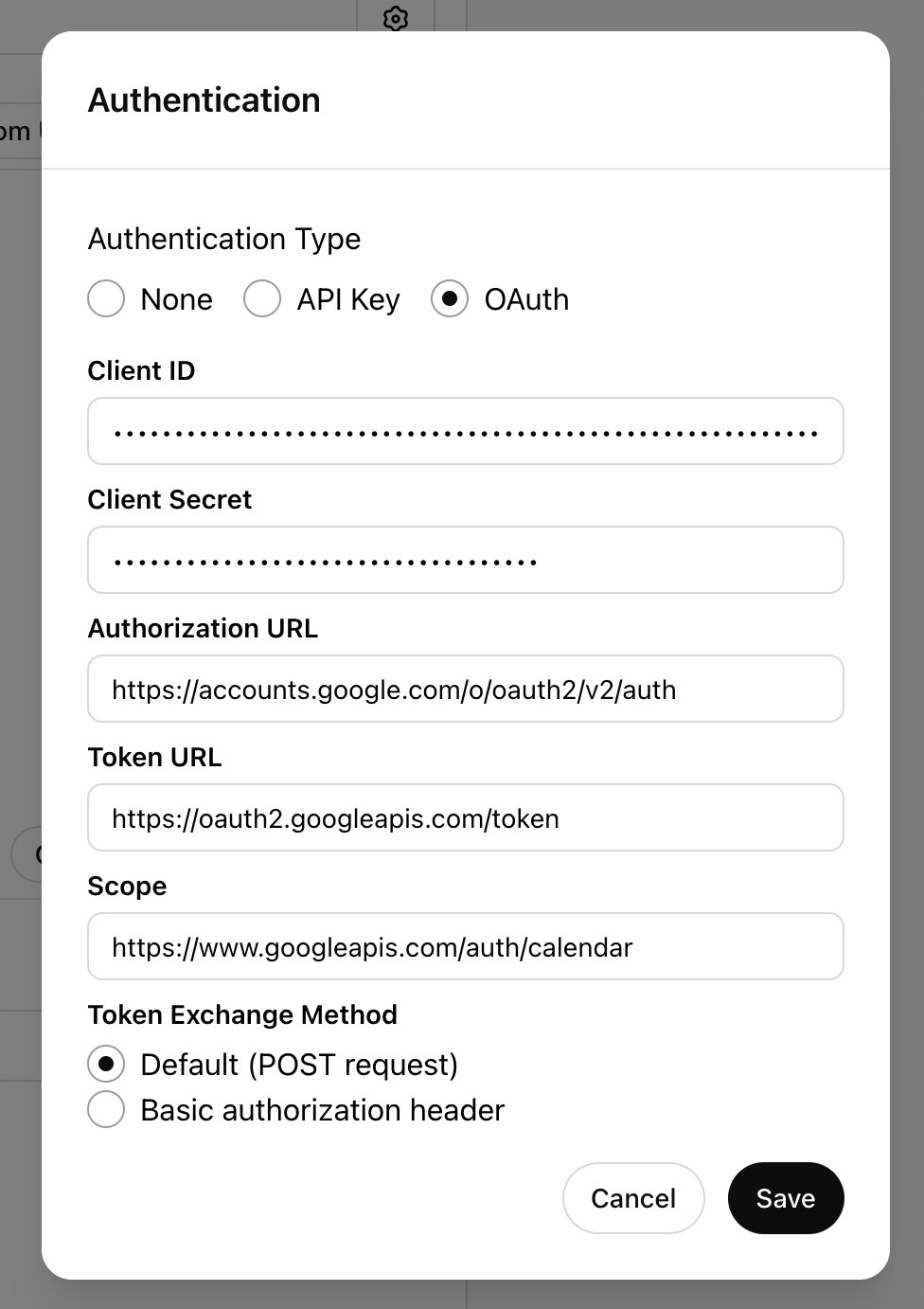
Task: Select the OAuth authentication type
Action: tap(450, 298)
